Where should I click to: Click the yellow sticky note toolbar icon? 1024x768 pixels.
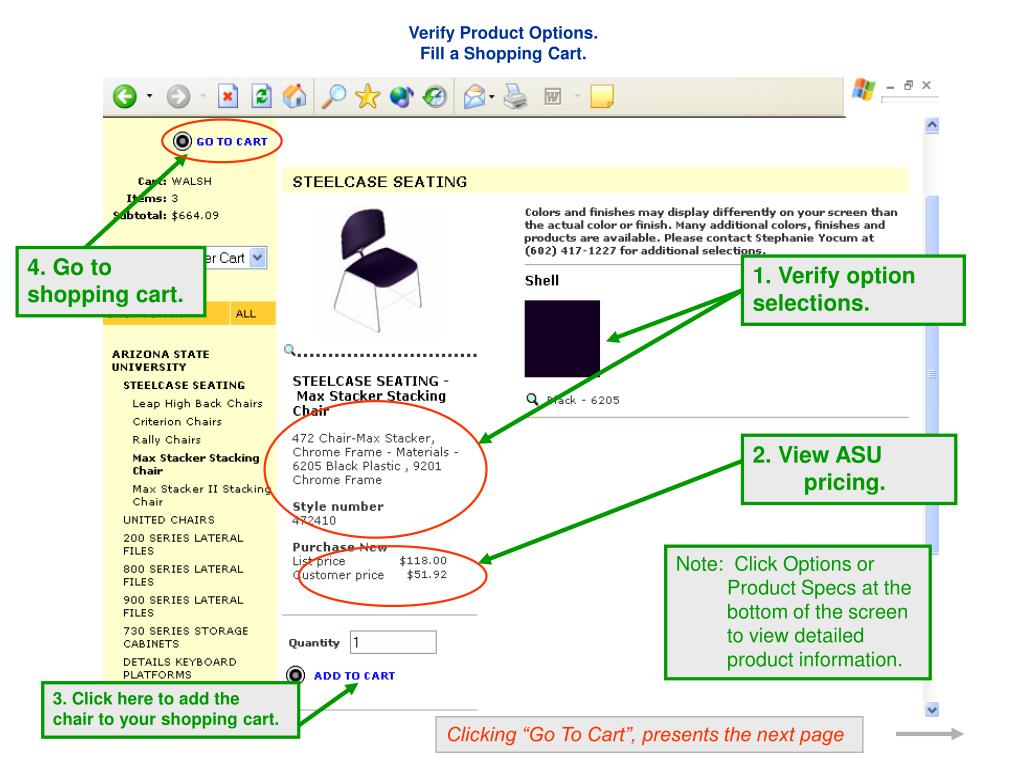click(601, 96)
